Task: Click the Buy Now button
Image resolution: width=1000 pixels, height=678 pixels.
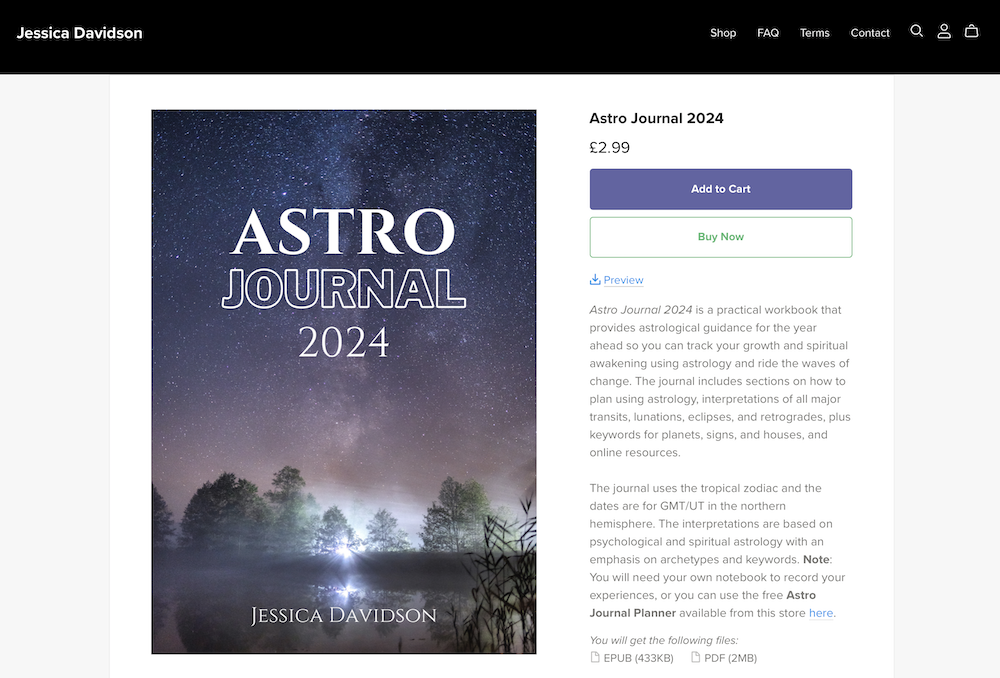Action: pyautogui.click(x=720, y=236)
